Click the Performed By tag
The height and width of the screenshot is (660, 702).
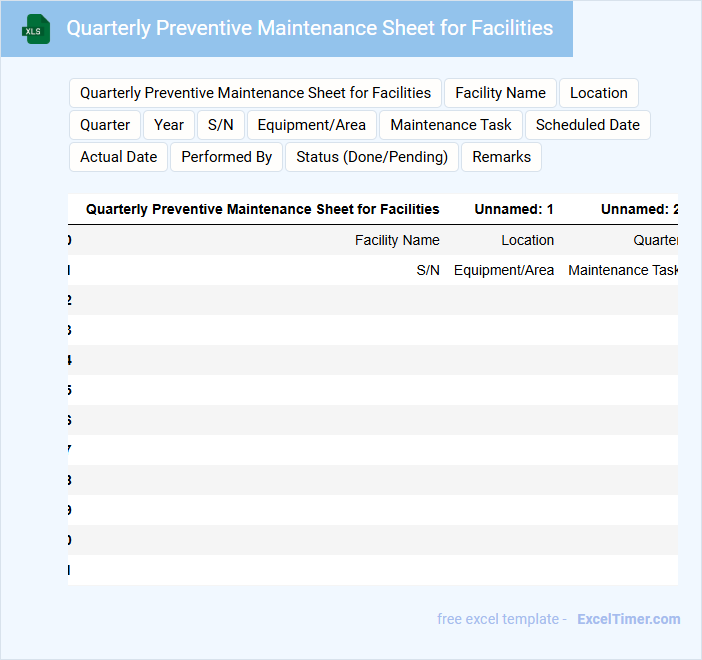point(226,157)
